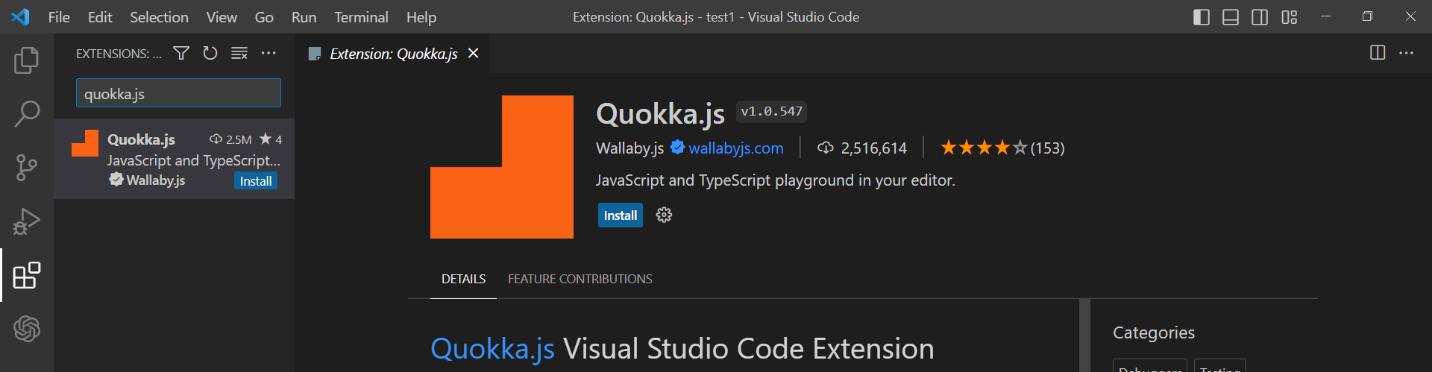This screenshot has width=1432, height=372.
Task: Open the Quokka.js heading link in readme
Action: 492,348
